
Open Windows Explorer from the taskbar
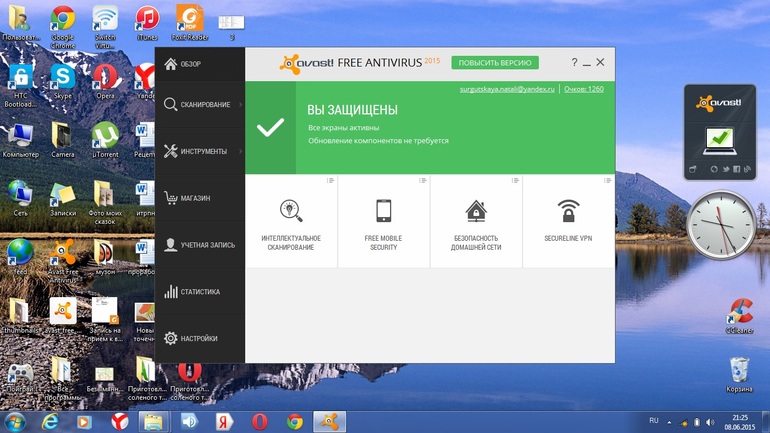(x=154, y=422)
